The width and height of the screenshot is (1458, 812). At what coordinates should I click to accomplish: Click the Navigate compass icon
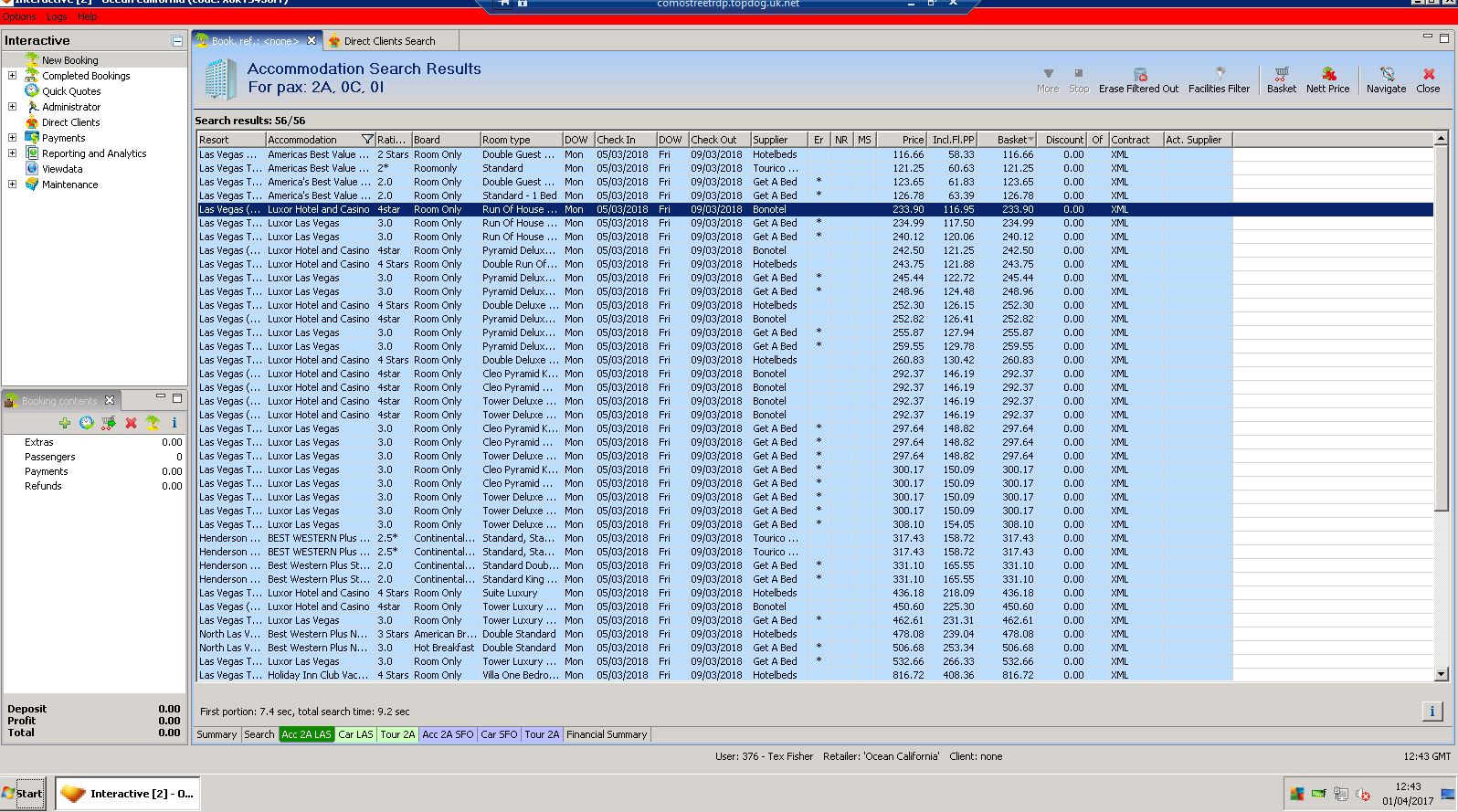pyautogui.click(x=1386, y=74)
